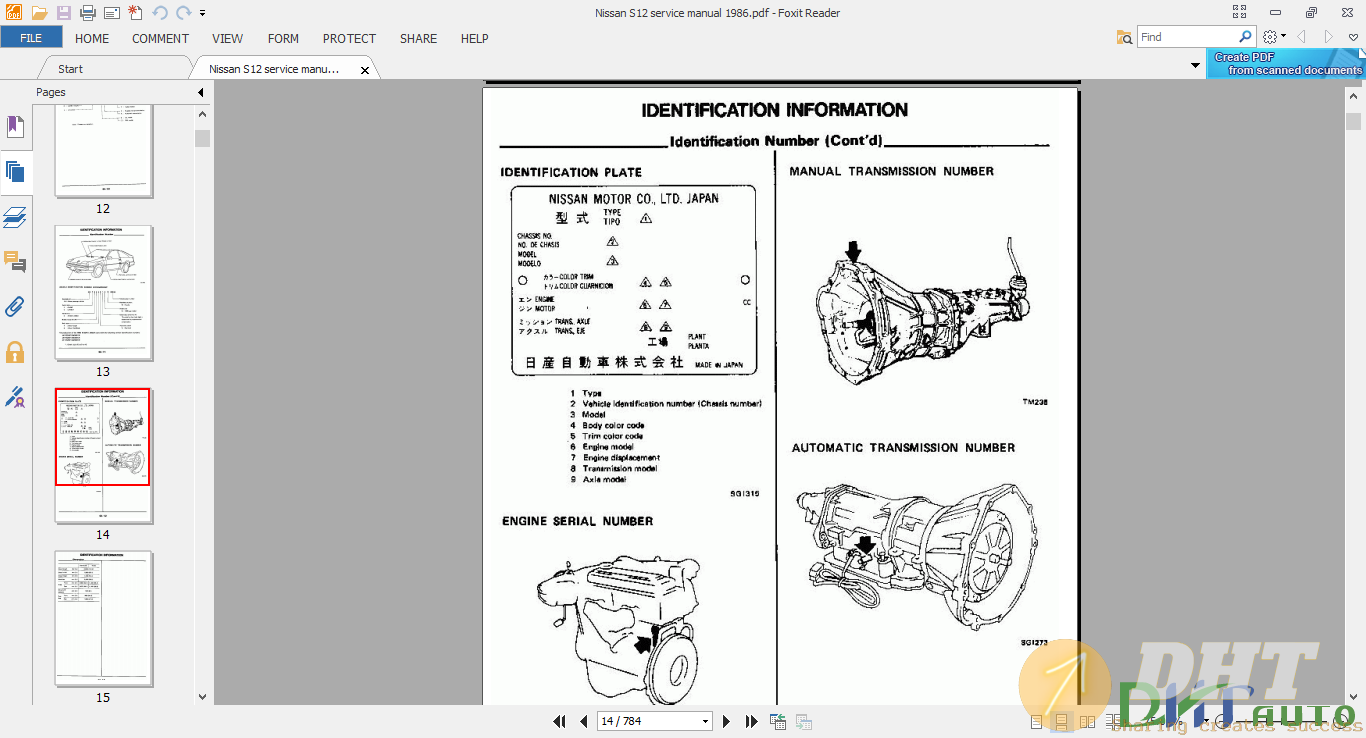The width and height of the screenshot is (1366, 738).
Task: Click the find next result arrow
Action: [1328, 37]
